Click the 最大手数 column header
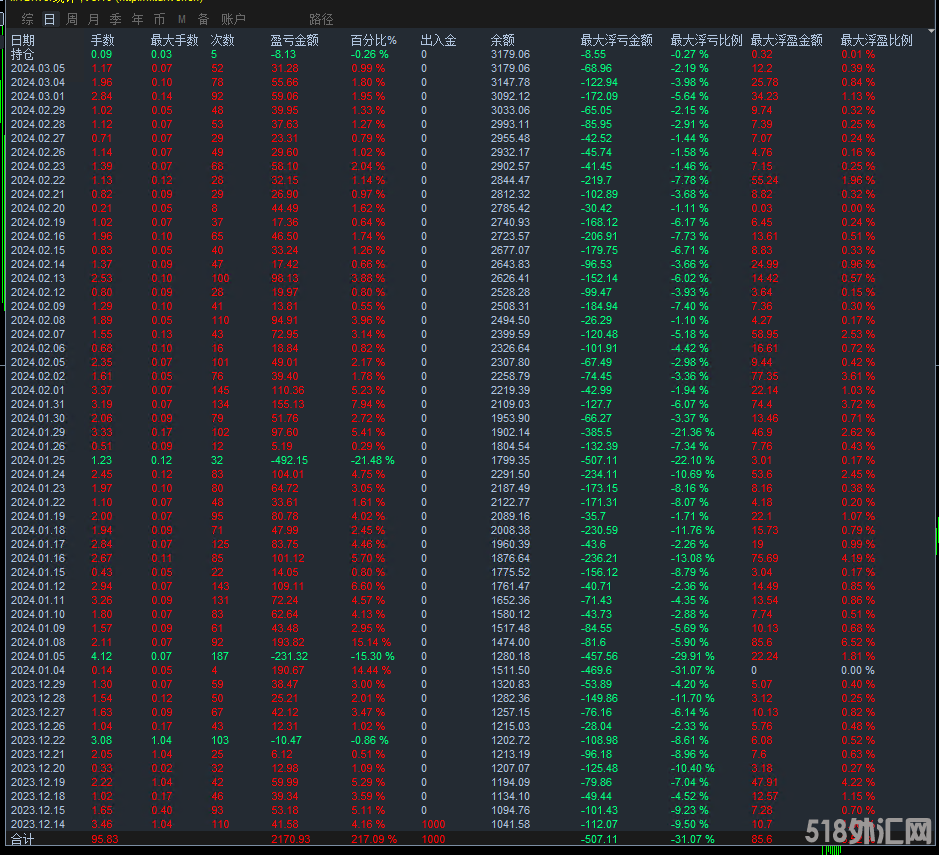 point(174,40)
